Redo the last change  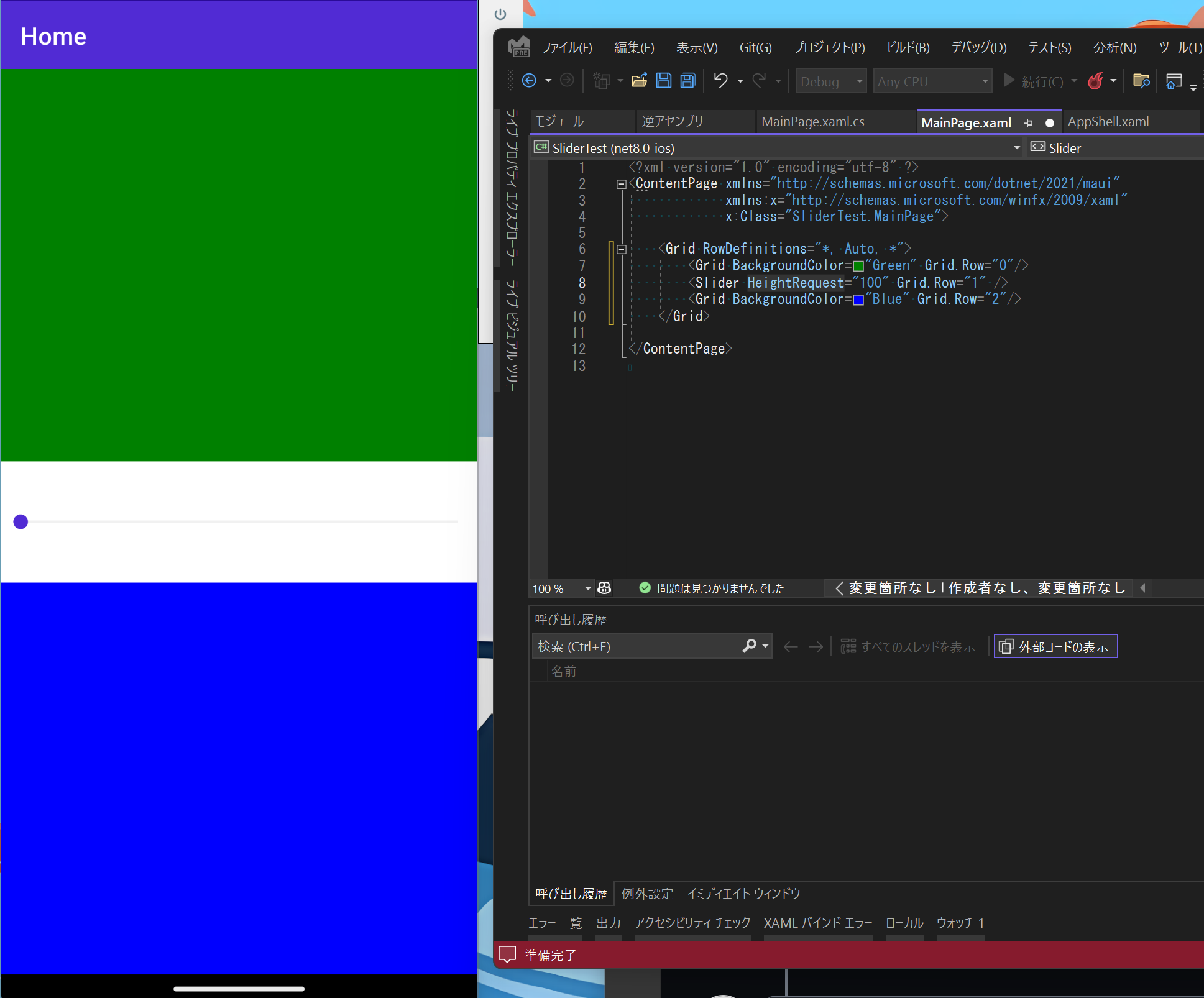coord(760,81)
